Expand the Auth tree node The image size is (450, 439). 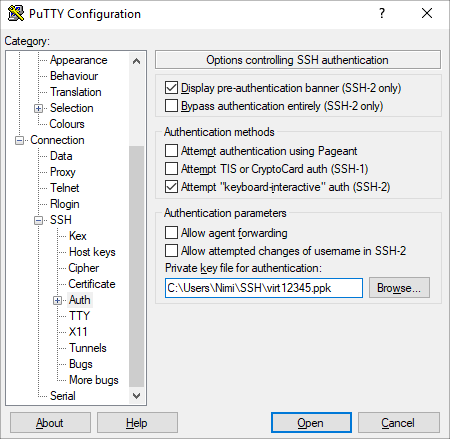coord(57,300)
